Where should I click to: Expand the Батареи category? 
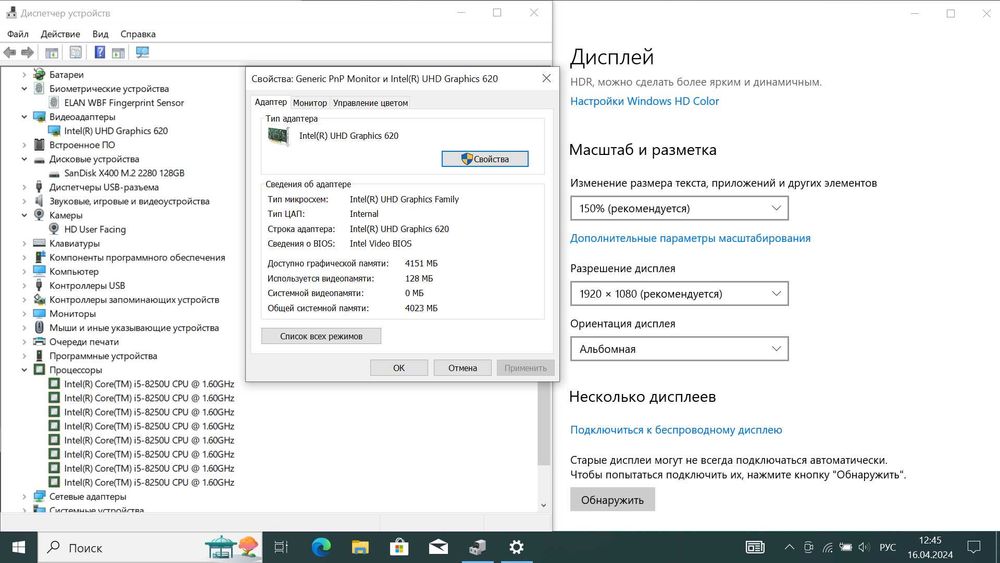(x=24, y=75)
